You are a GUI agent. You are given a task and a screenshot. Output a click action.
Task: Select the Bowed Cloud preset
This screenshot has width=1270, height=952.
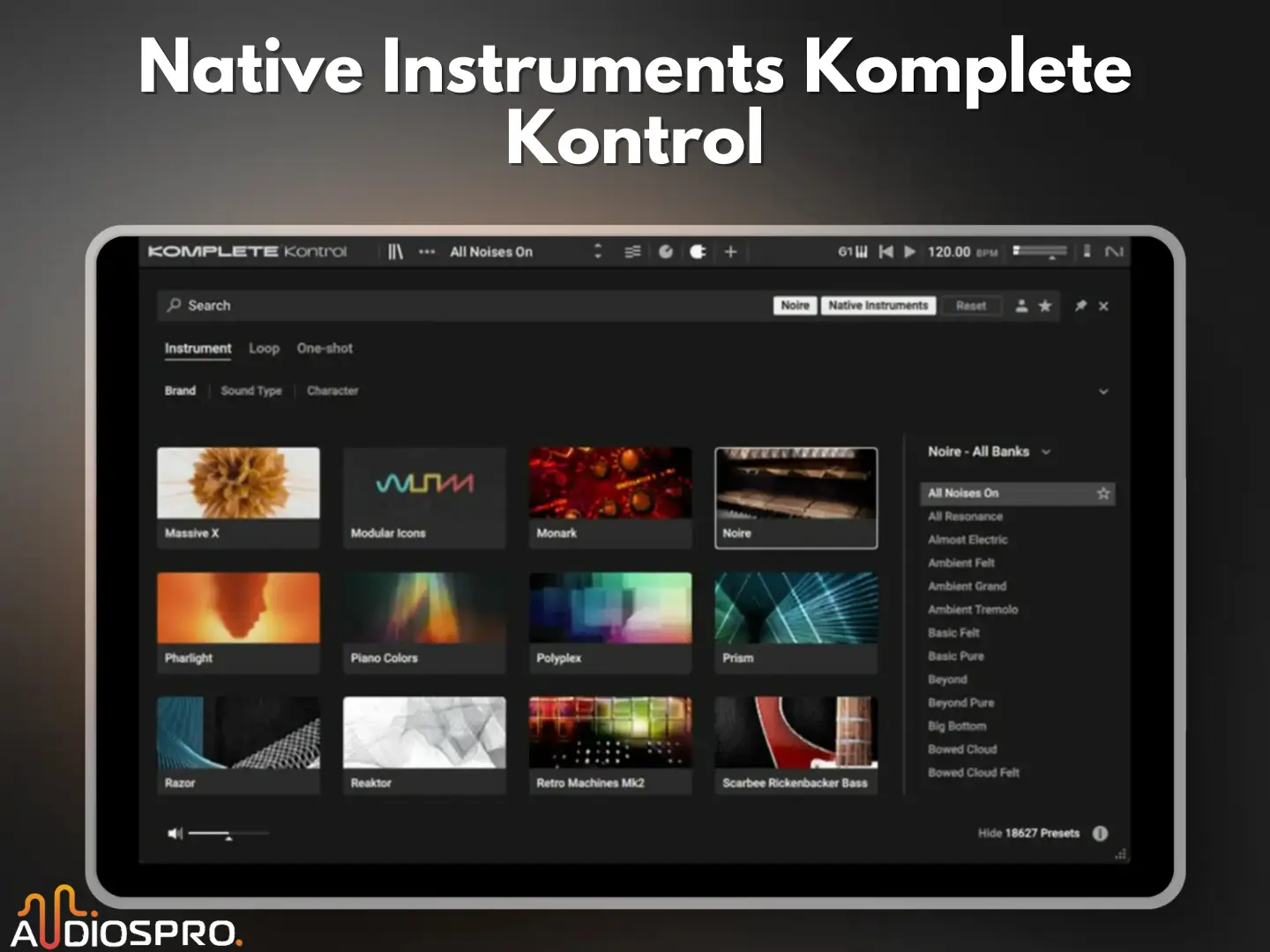[x=962, y=749]
